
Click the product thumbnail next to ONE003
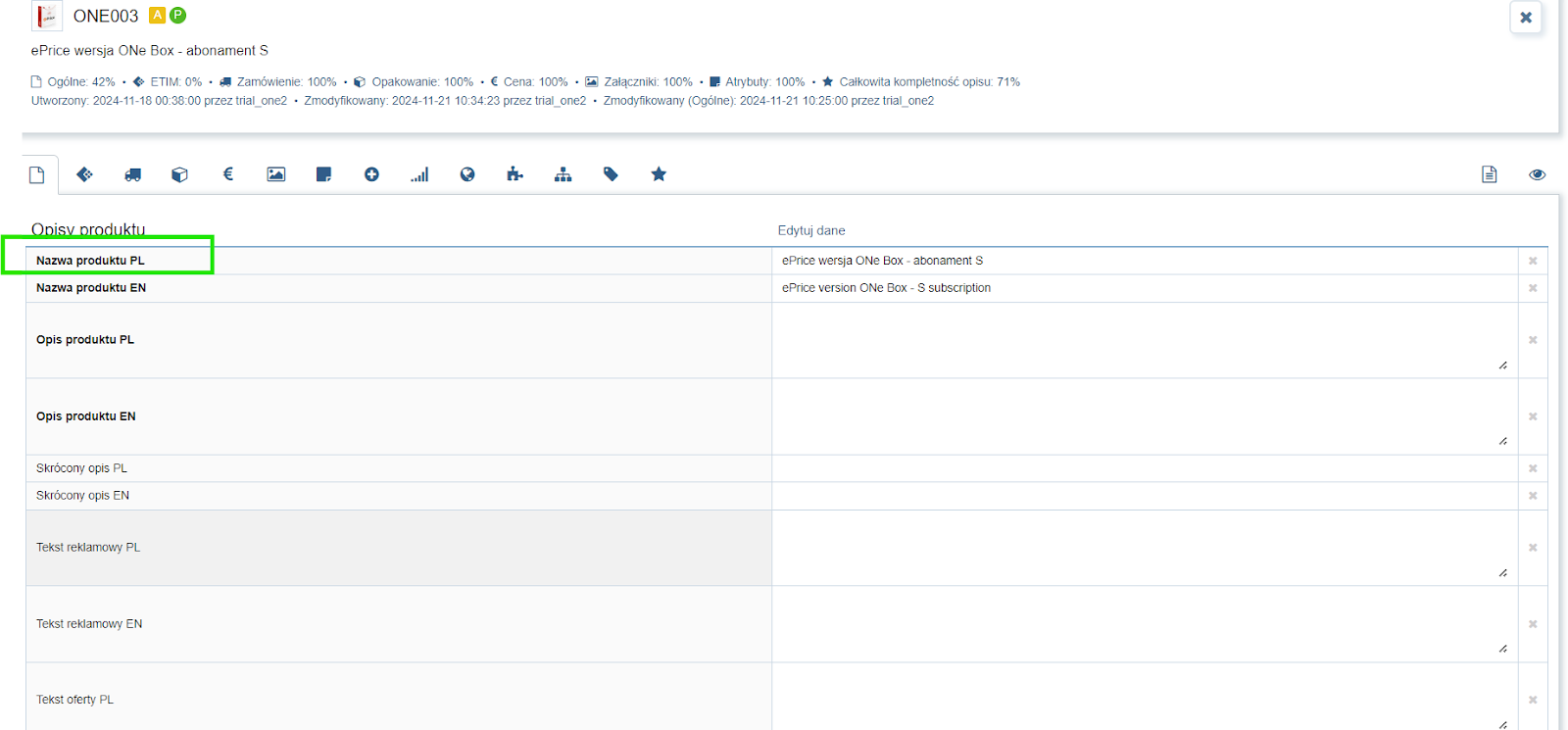[x=47, y=17]
